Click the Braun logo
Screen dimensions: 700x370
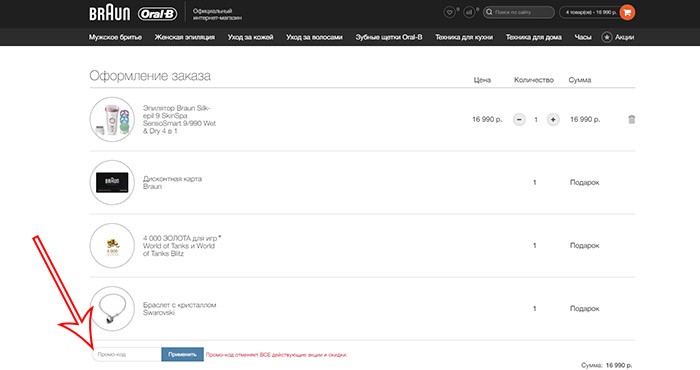pos(109,13)
